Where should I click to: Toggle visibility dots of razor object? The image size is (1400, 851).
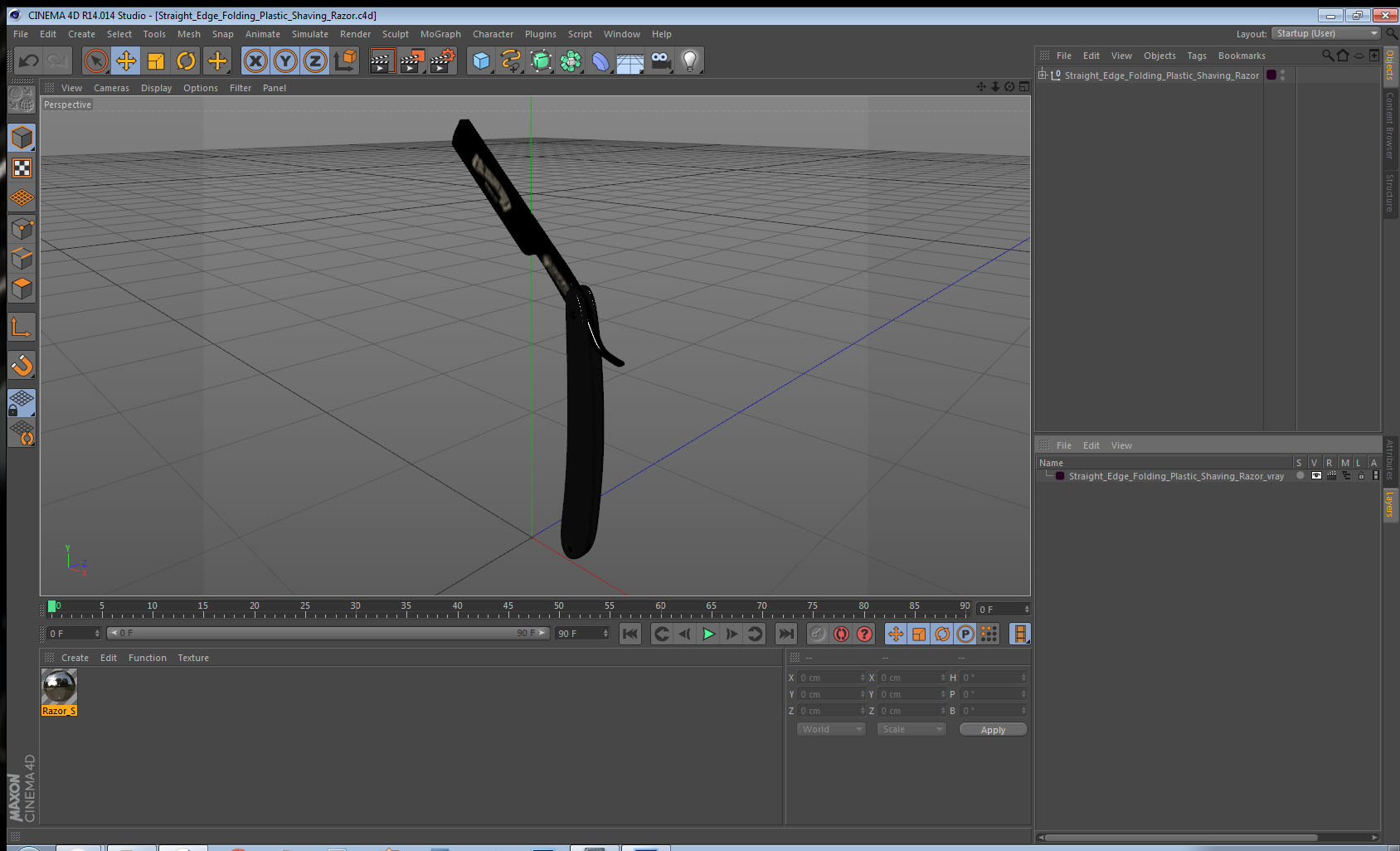(x=1282, y=75)
